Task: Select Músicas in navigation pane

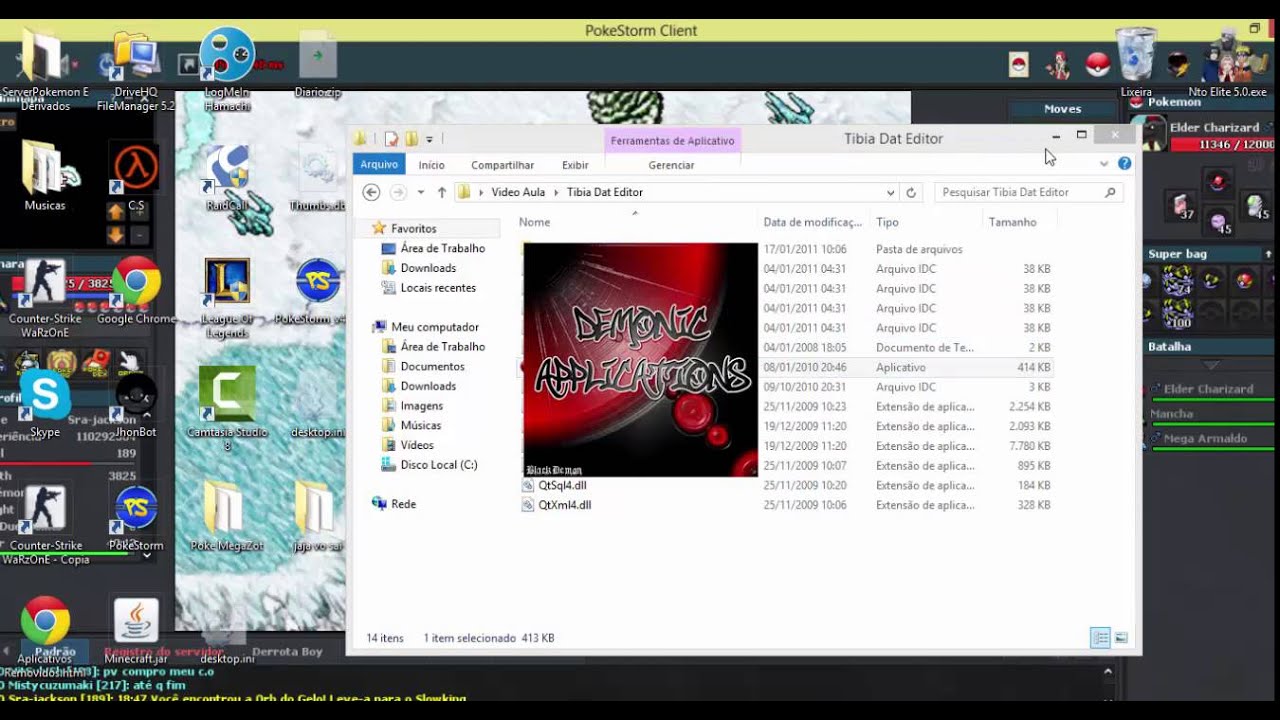Action: pos(421,425)
